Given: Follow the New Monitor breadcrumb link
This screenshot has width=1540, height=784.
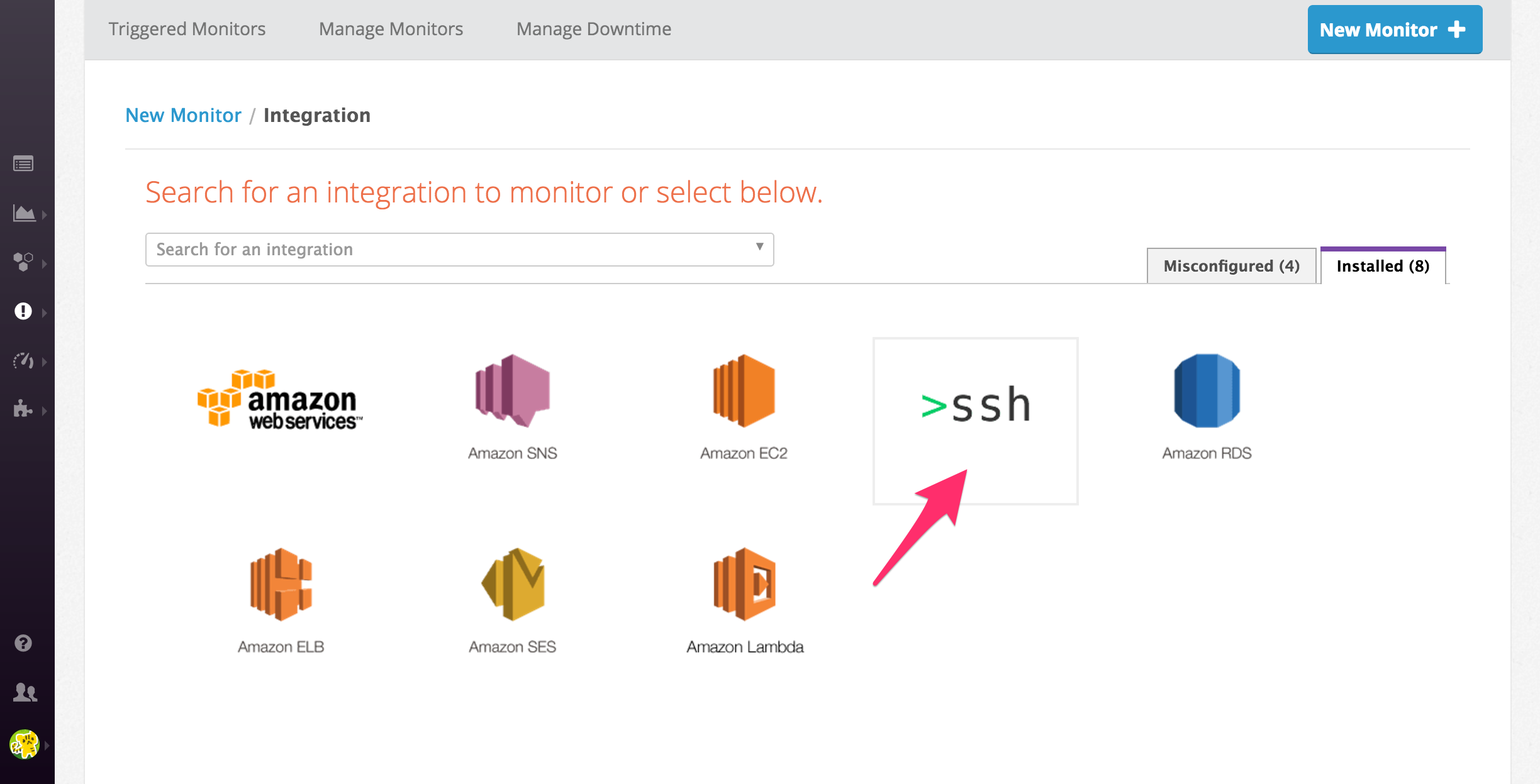Looking at the screenshot, I should [x=183, y=115].
